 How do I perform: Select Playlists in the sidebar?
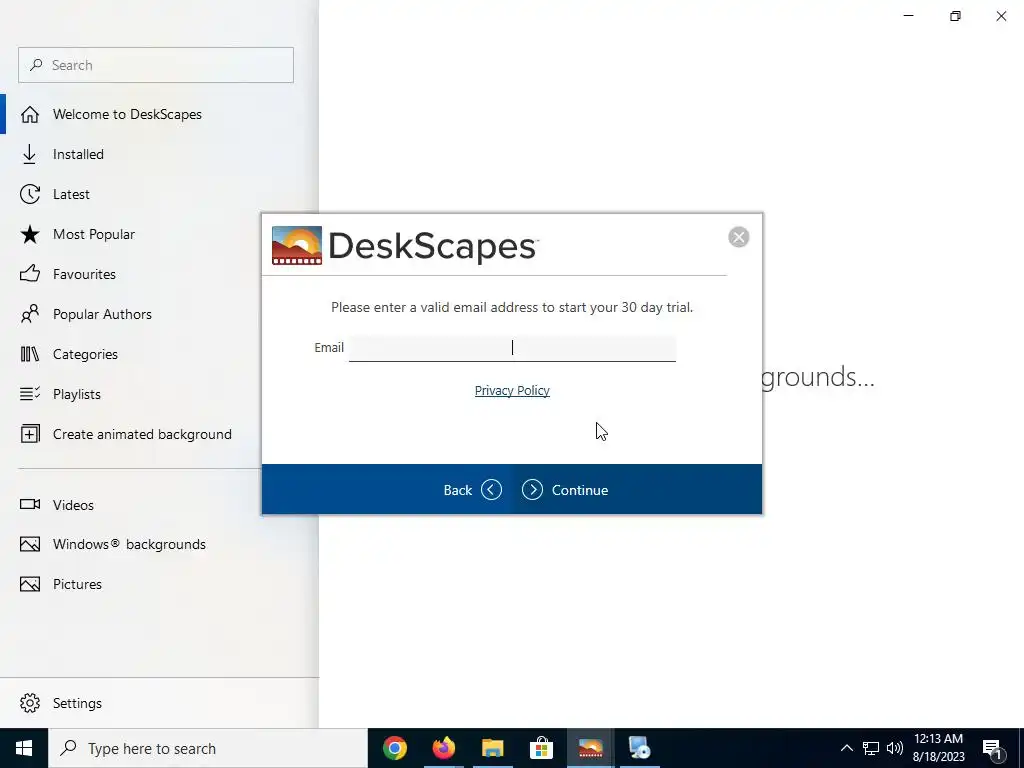pyautogui.click(x=77, y=394)
